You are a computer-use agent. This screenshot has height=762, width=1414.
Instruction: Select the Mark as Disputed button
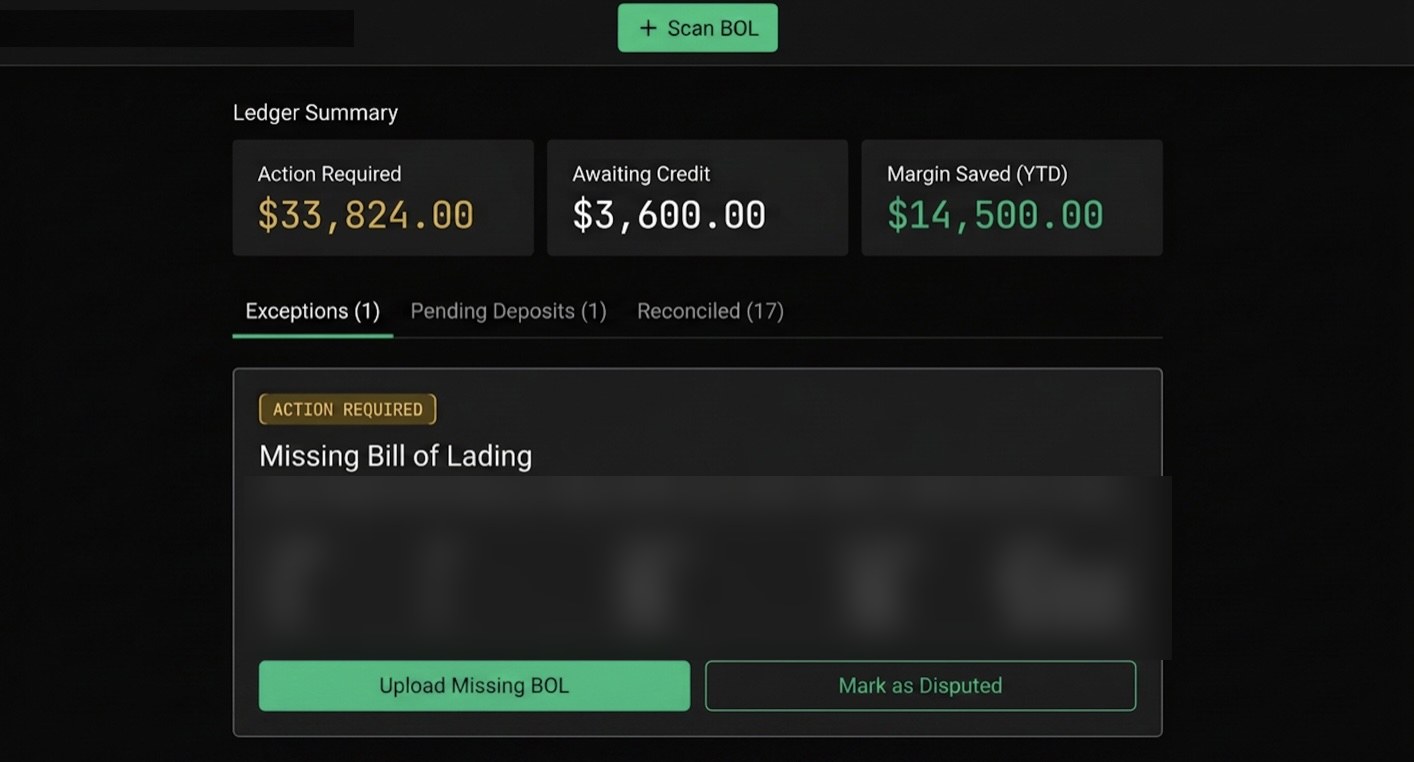pyautogui.click(x=920, y=686)
